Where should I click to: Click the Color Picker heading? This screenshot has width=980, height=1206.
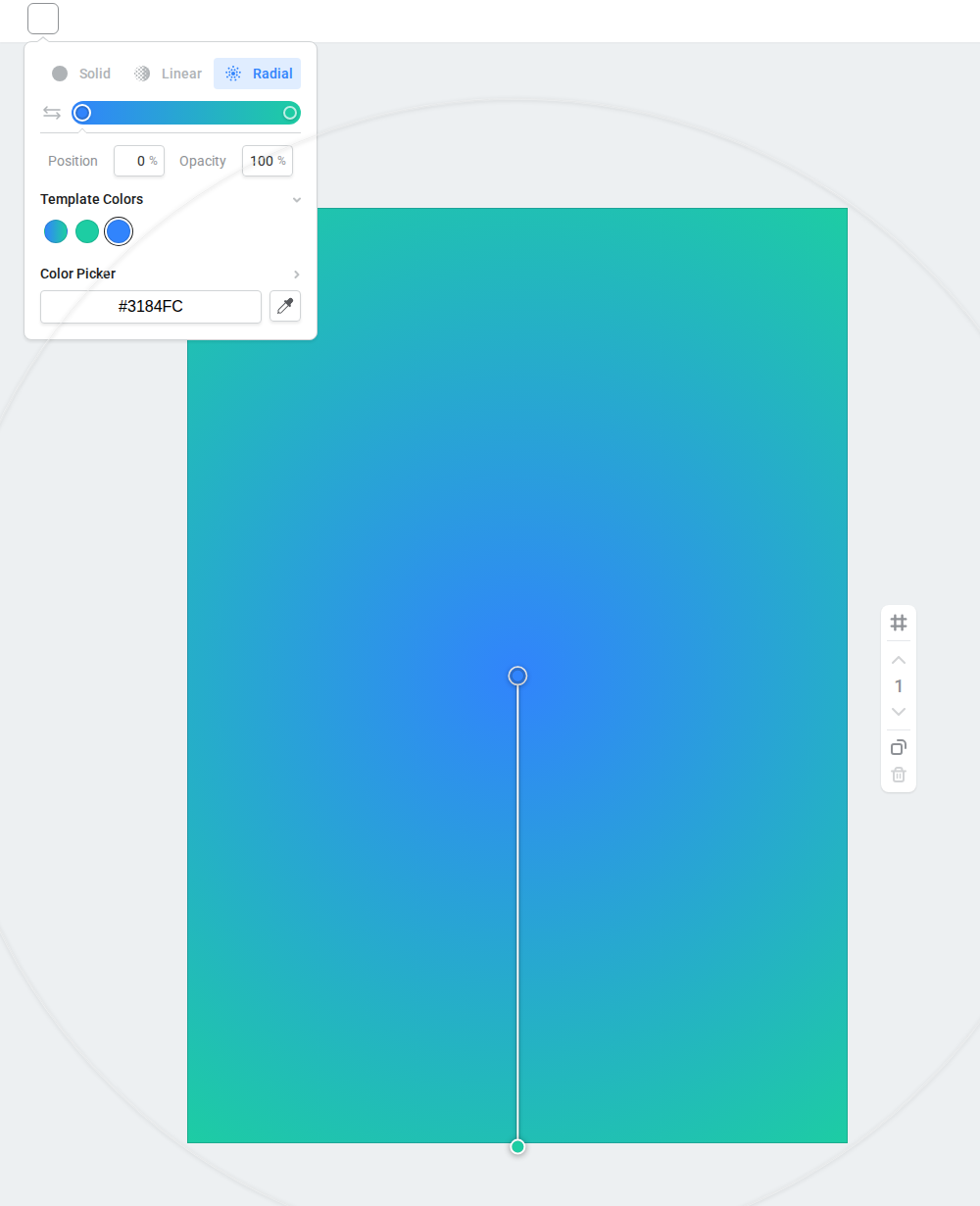click(x=77, y=274)
